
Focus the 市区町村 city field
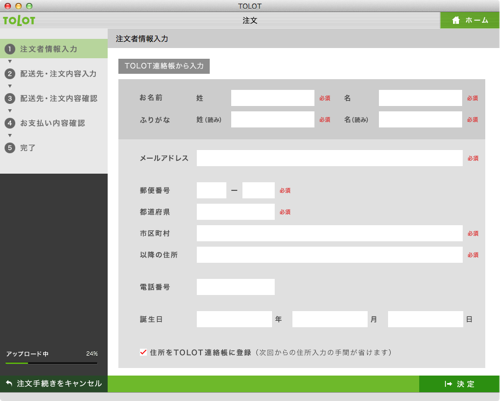(330, 233)
